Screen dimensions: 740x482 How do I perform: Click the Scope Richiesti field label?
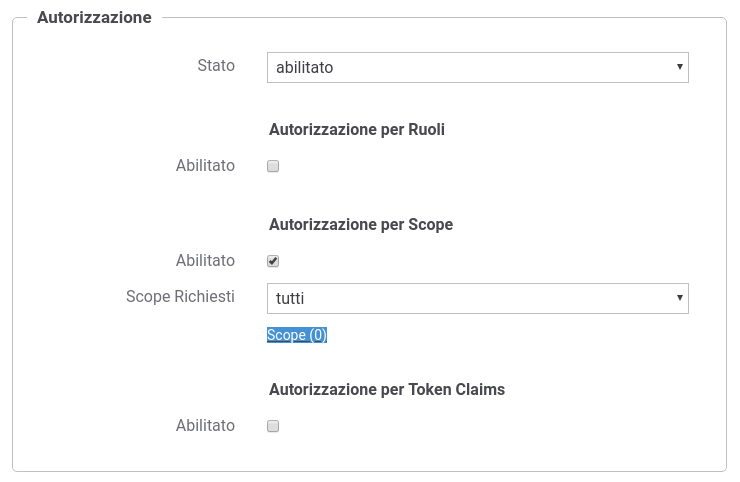point(180,297)
